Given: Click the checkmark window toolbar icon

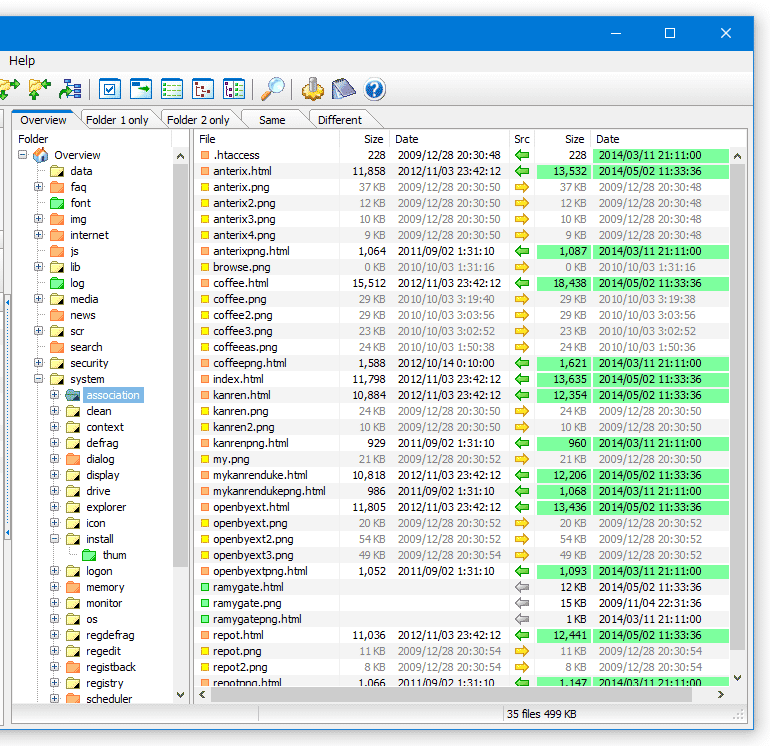Looking at the screenshot, I should click(x=110, y=89).
